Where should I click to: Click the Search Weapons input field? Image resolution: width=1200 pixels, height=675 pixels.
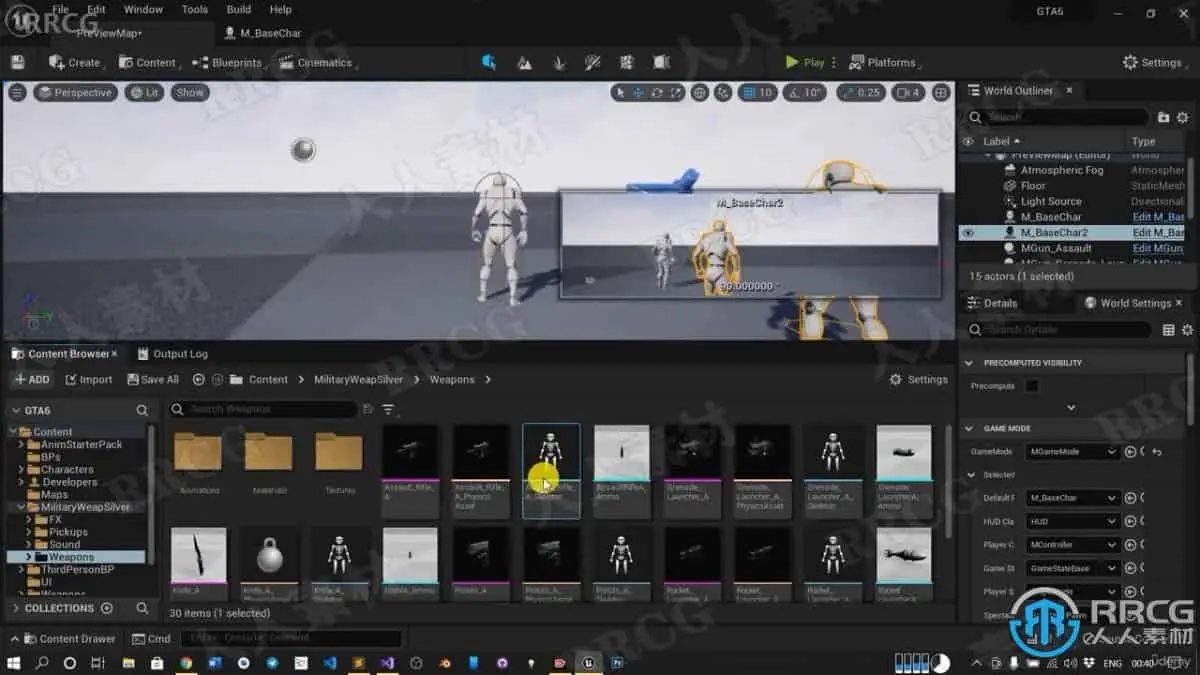[x=262, y=409]
